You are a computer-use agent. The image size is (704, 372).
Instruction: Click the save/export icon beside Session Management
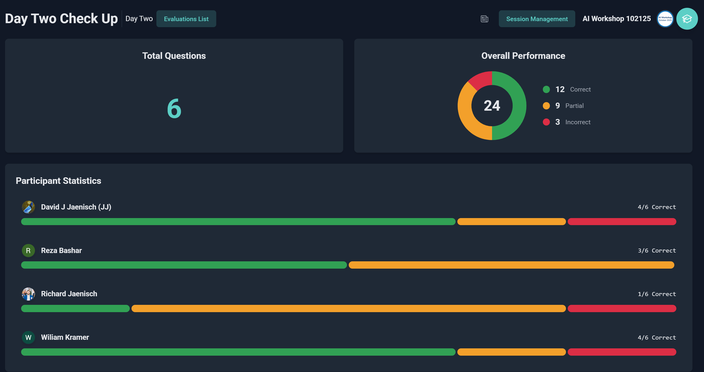click(484, 19)
